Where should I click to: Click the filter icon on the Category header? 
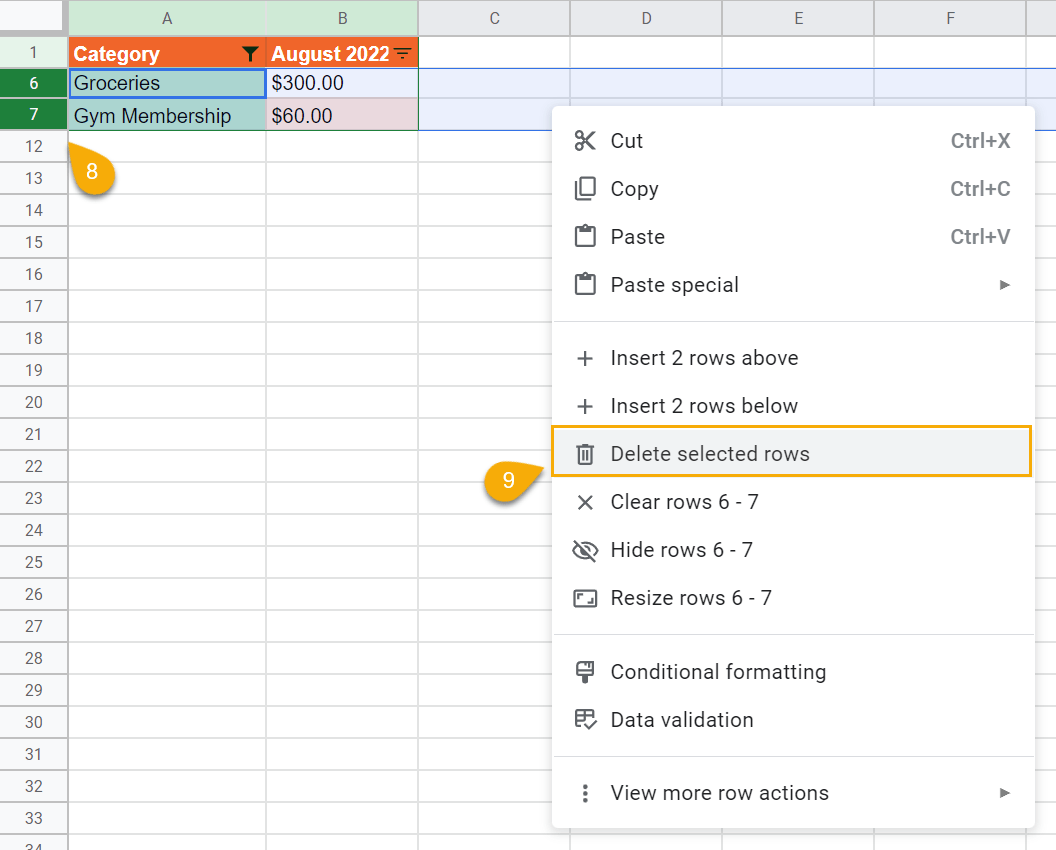[x=248, y=53]
